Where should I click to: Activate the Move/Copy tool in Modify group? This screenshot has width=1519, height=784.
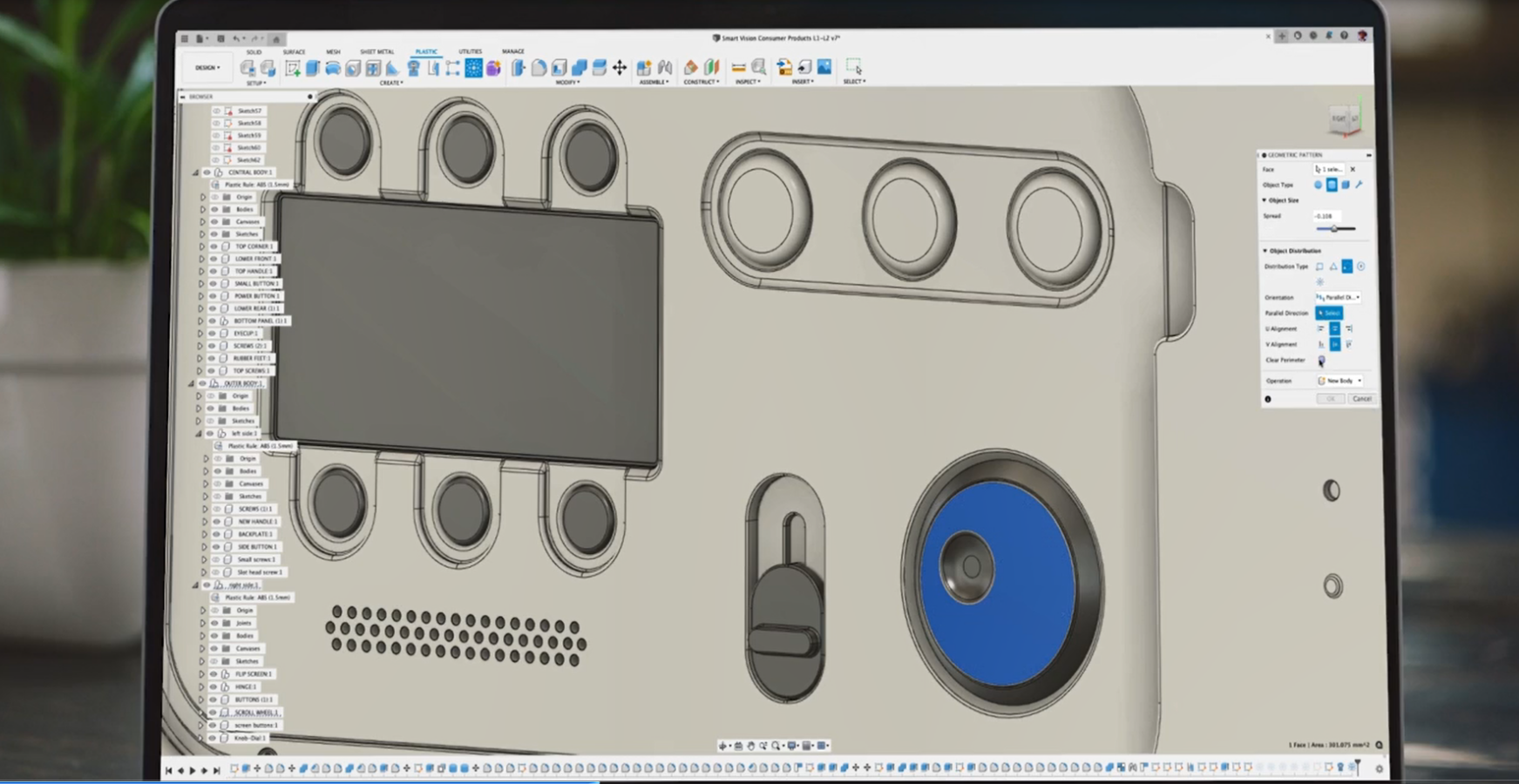point(620,67)
